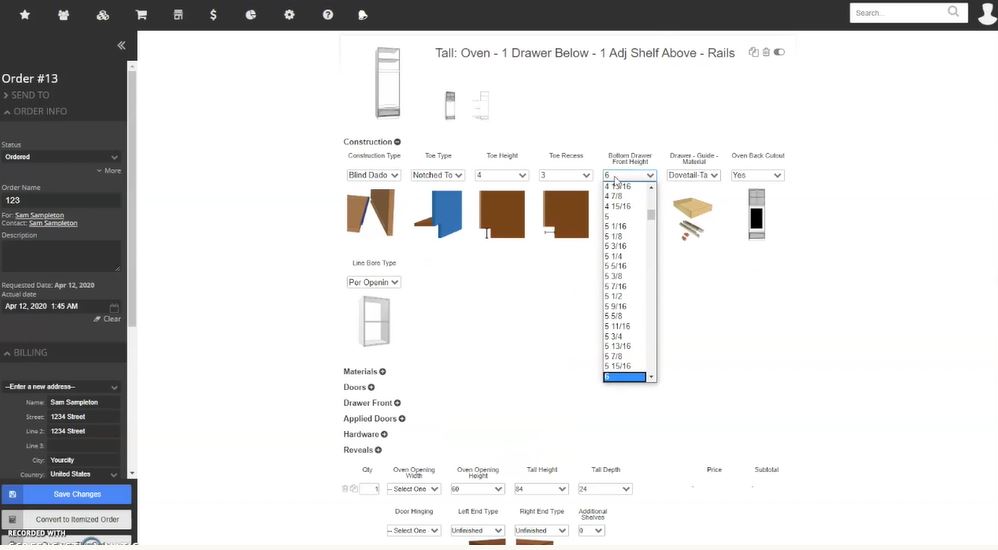The height and width of the screenshot is (550, 998).
Task: Expand the Drawer Front section
Action: [x=397, y=403]
